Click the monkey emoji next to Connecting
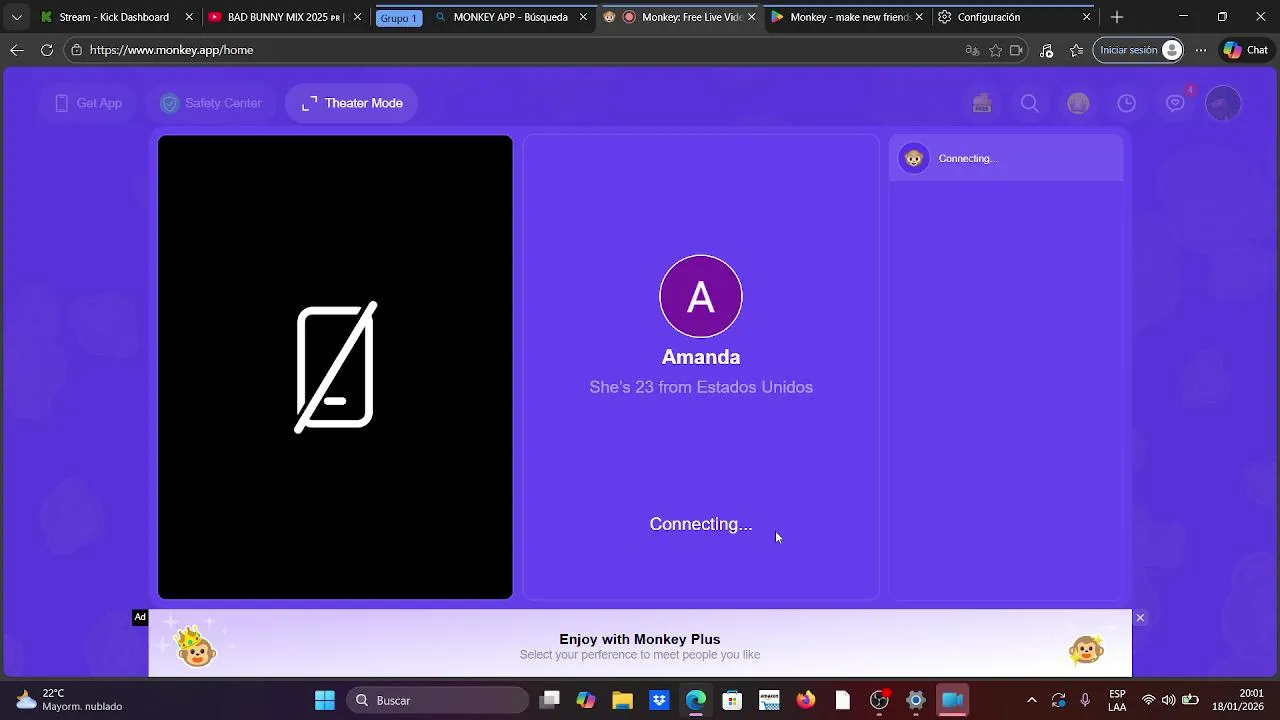1280x720 pixels. 914,158
